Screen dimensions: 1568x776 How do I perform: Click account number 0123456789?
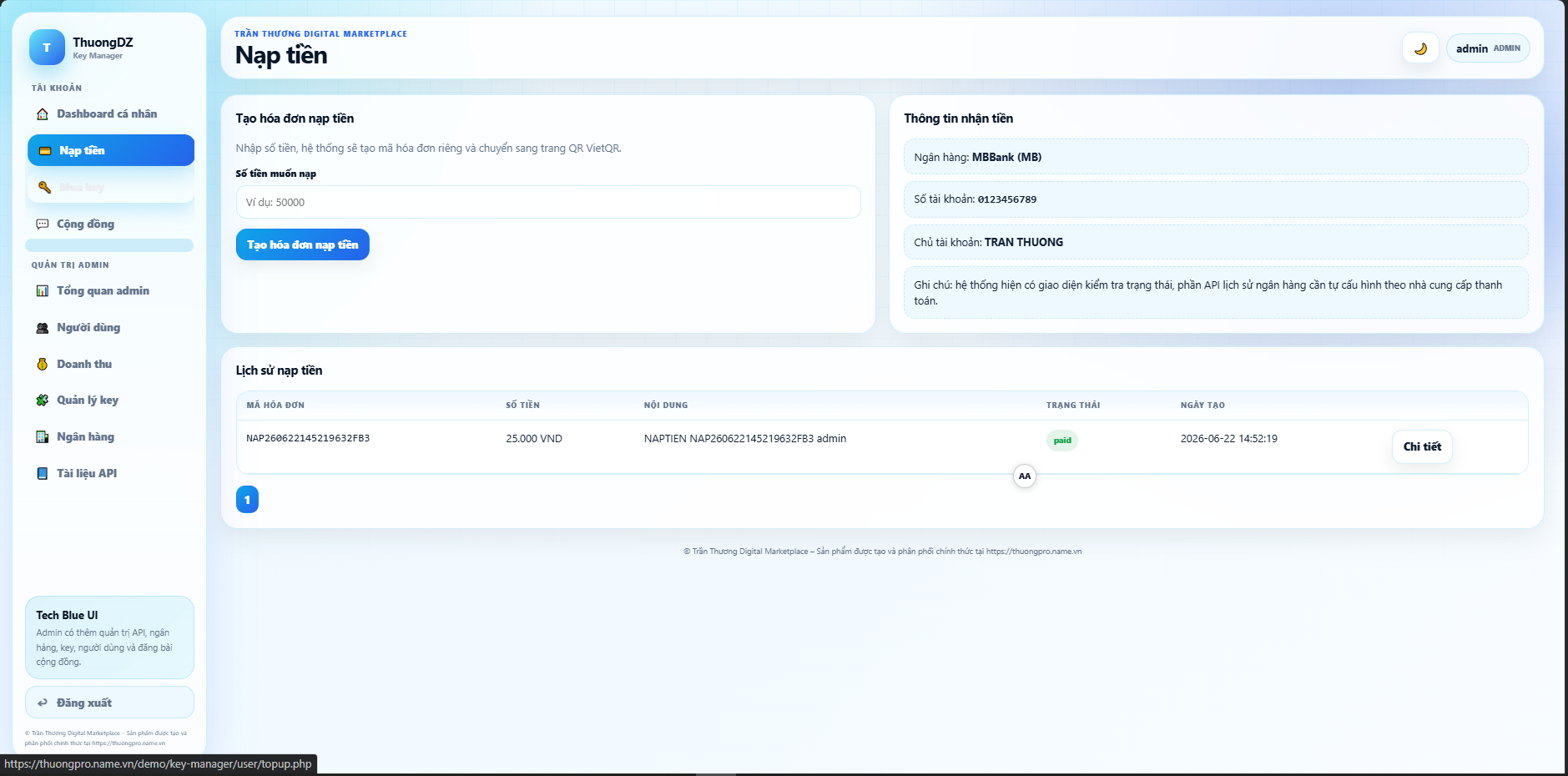click(1006, 199)
